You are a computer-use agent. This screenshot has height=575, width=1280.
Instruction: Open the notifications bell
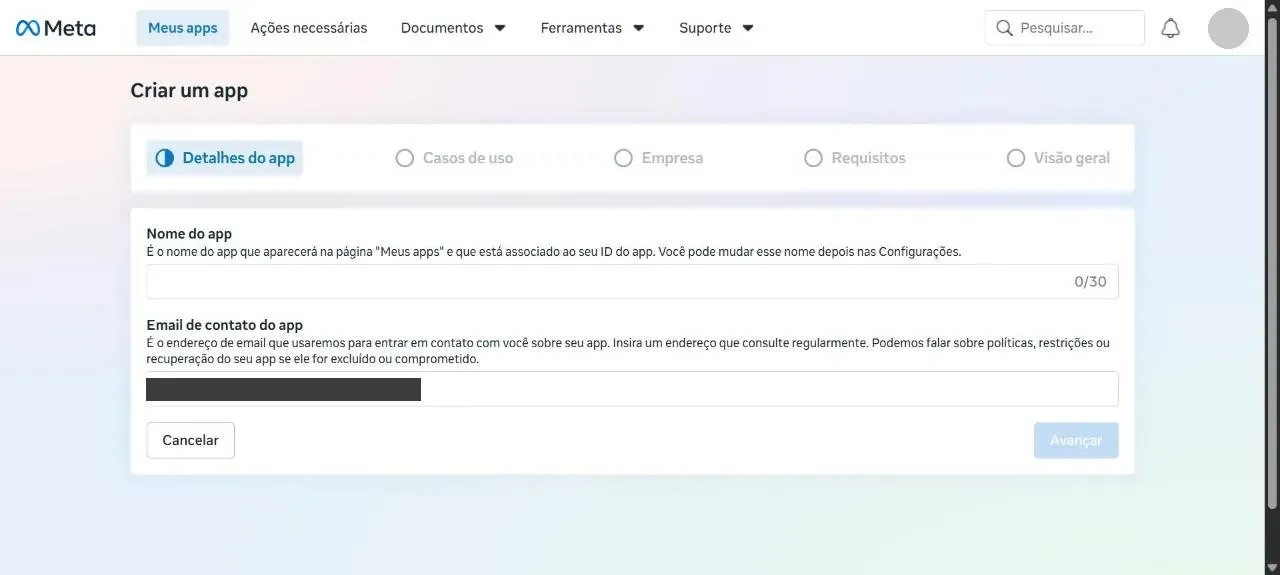pyautogui.click(x=1170, y=28)
